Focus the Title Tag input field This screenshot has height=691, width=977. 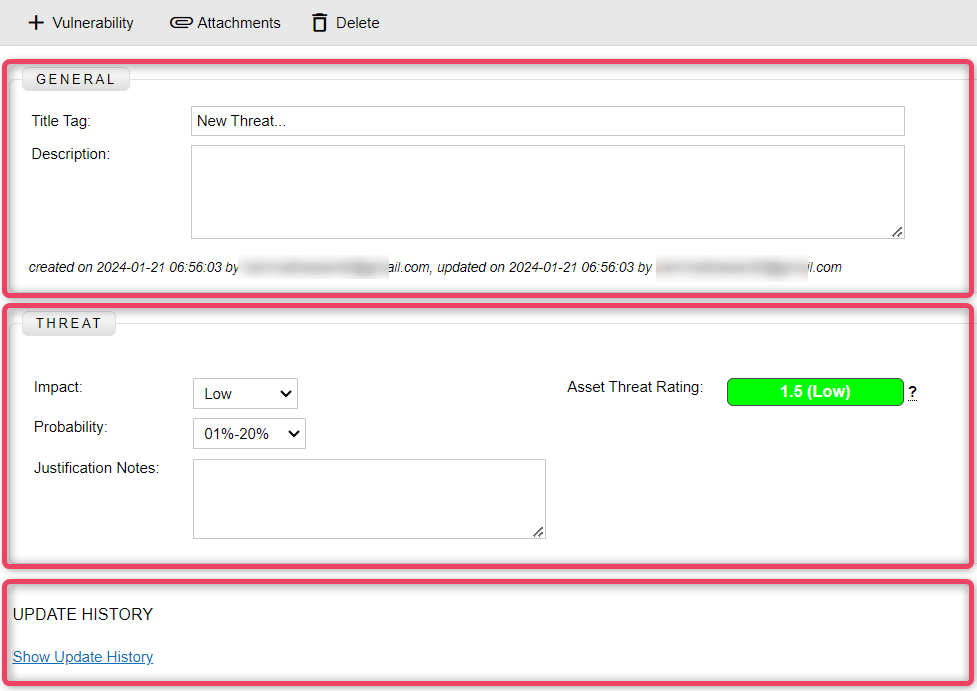547,121
